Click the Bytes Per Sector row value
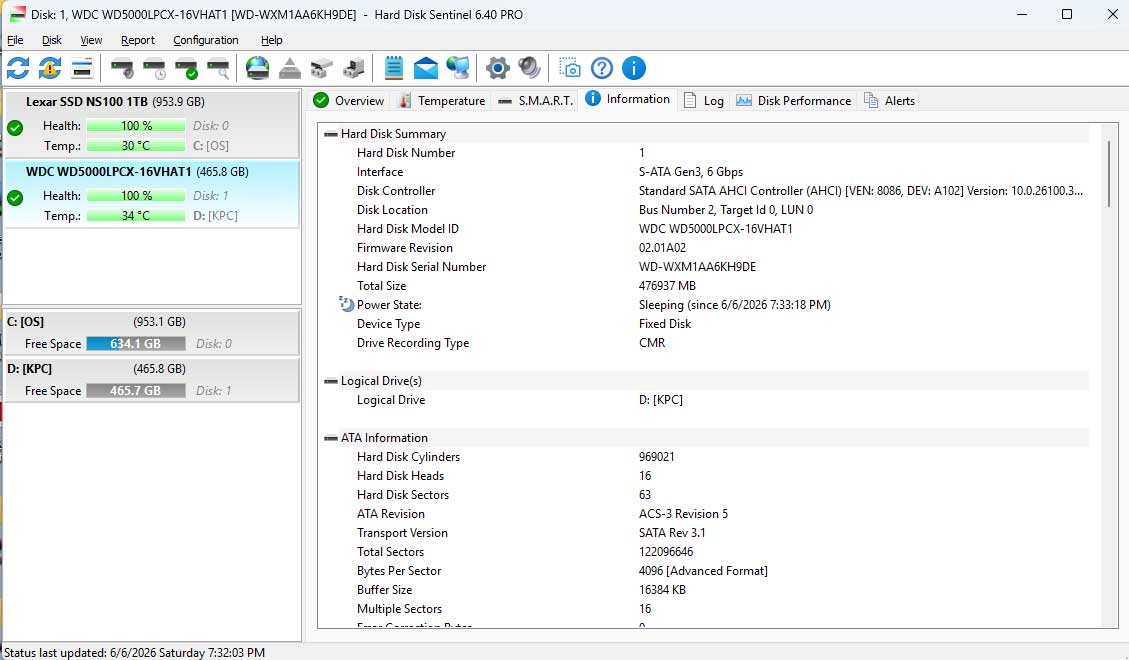 click(703, 571)
